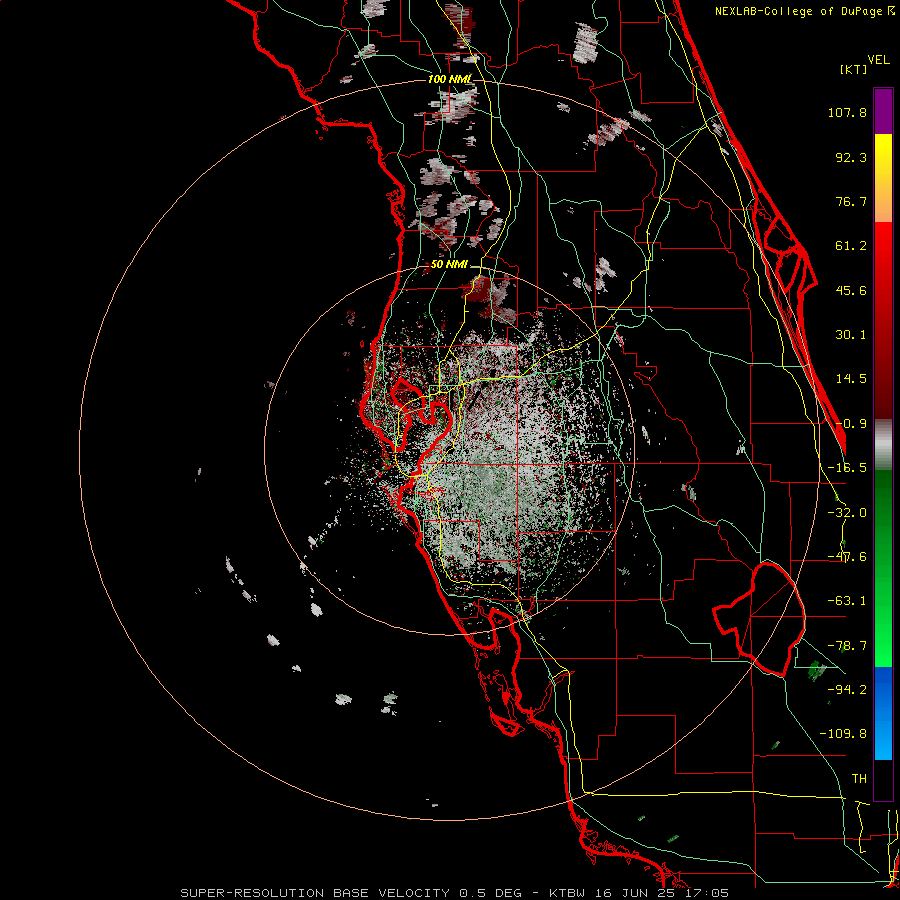Image resolution: width=900 pixels, height=900 pixels.
Task: Click the purple segment of the color bar
Action: [883, 111]
